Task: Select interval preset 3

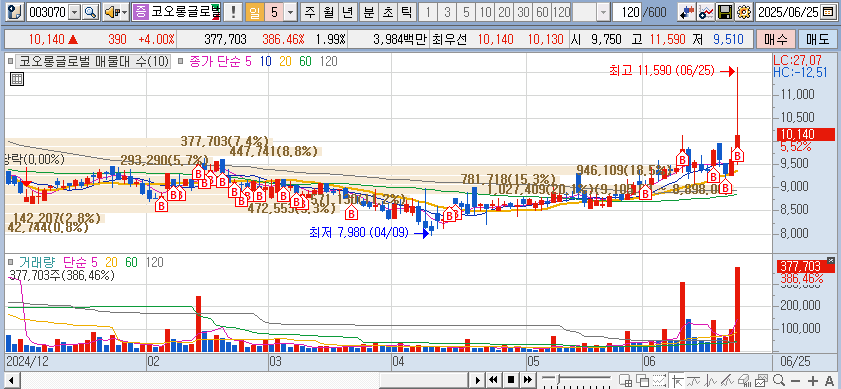Action: [447, 12]
